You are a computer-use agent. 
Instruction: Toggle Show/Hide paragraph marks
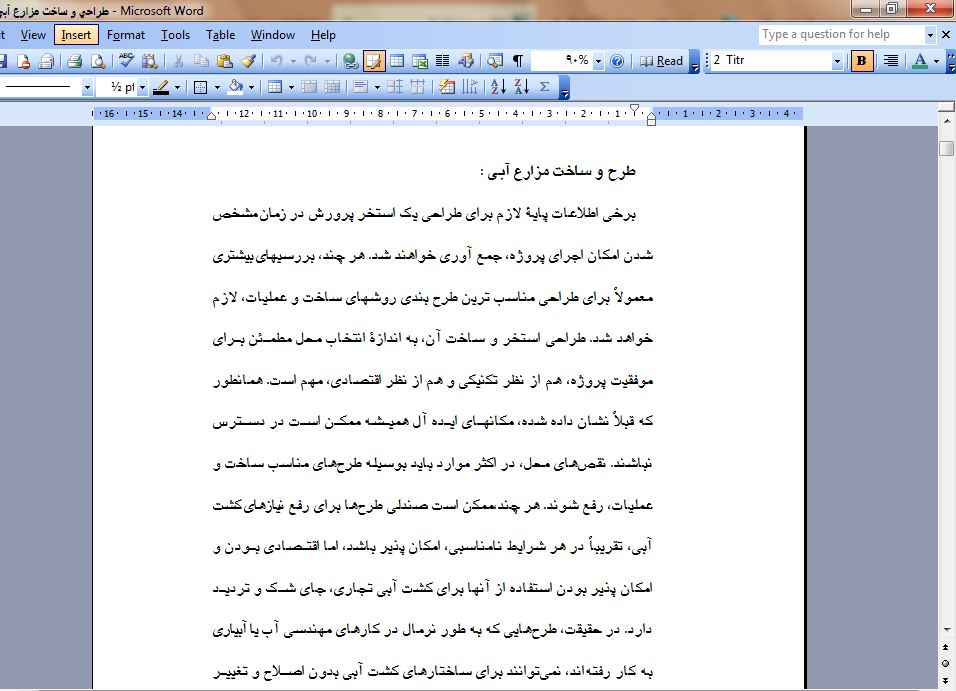[x=518, y=61]
